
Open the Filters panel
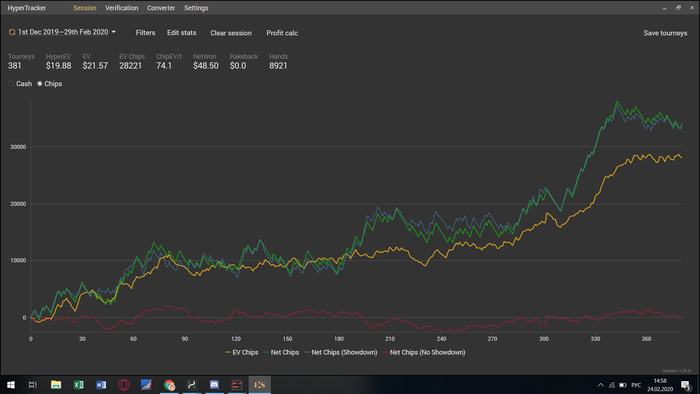pyautogui.click(x=146, y=33)
